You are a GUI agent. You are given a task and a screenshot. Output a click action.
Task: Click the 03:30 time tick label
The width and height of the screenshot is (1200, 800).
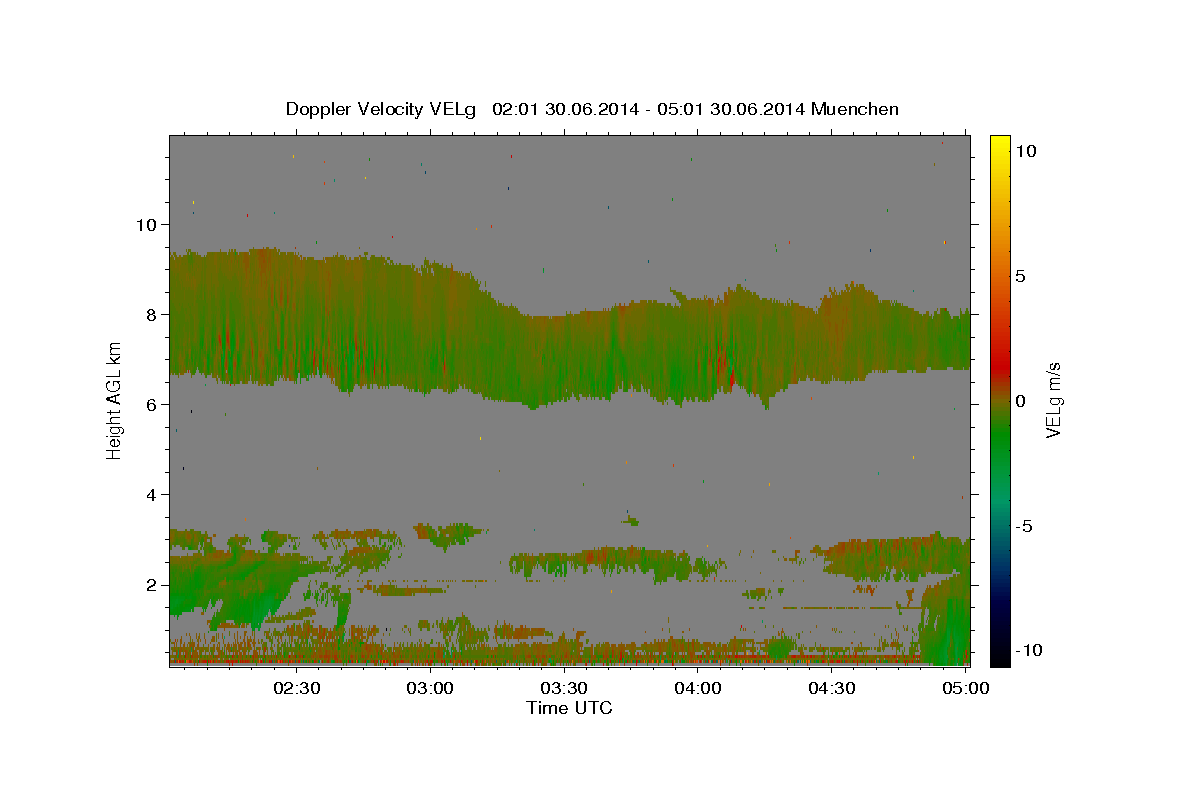(563, 688)
